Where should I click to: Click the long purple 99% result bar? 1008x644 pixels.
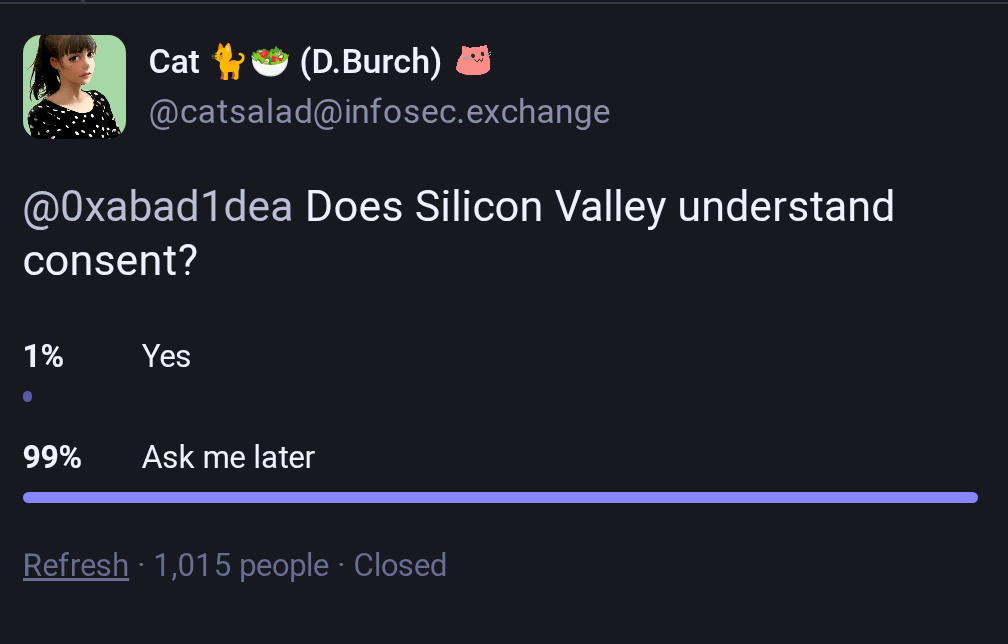point(500,497)
